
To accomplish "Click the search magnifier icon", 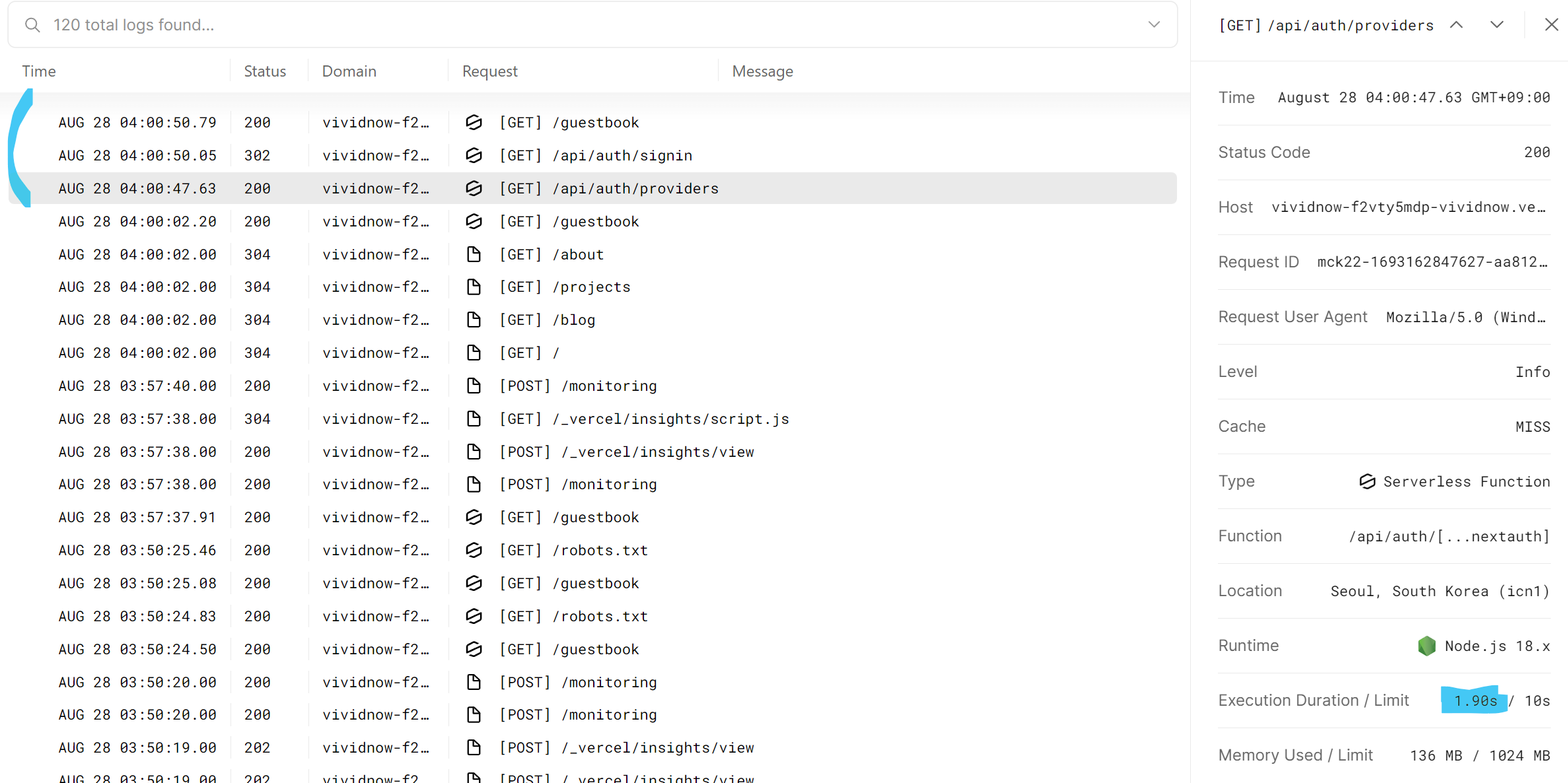I will pyautogui.click(x=32, y=25).
